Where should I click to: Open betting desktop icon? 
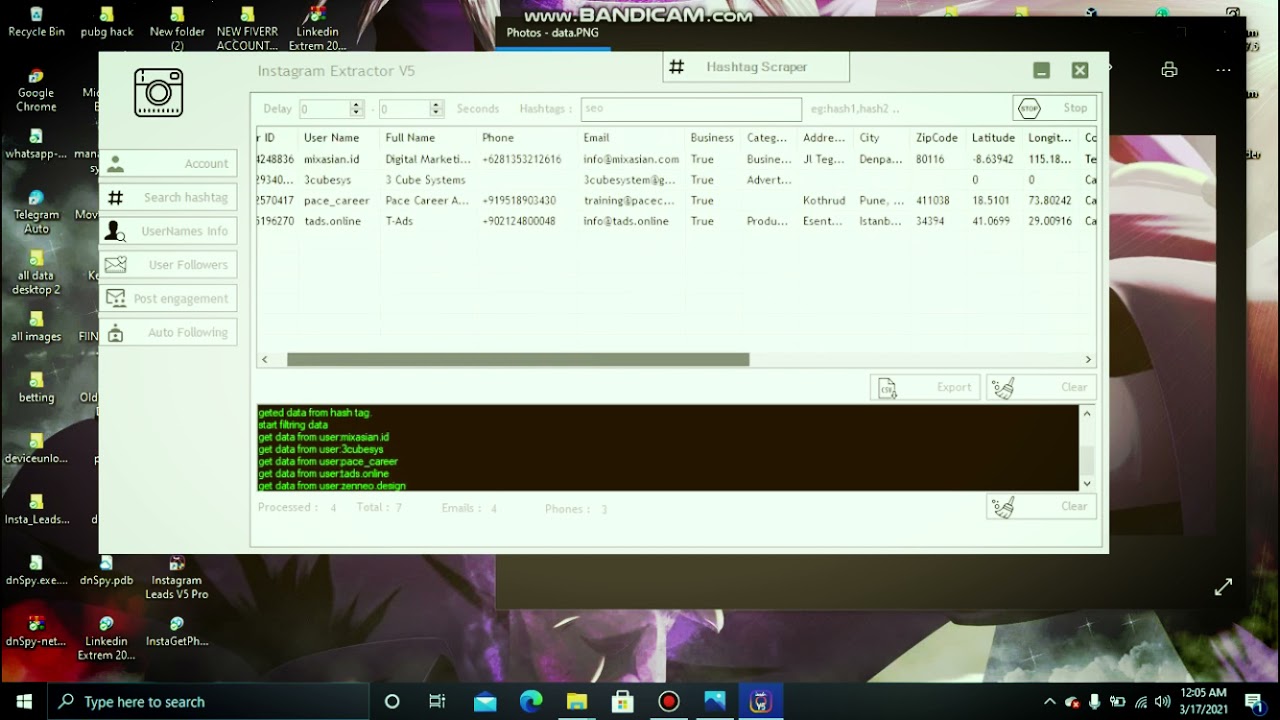36,388
